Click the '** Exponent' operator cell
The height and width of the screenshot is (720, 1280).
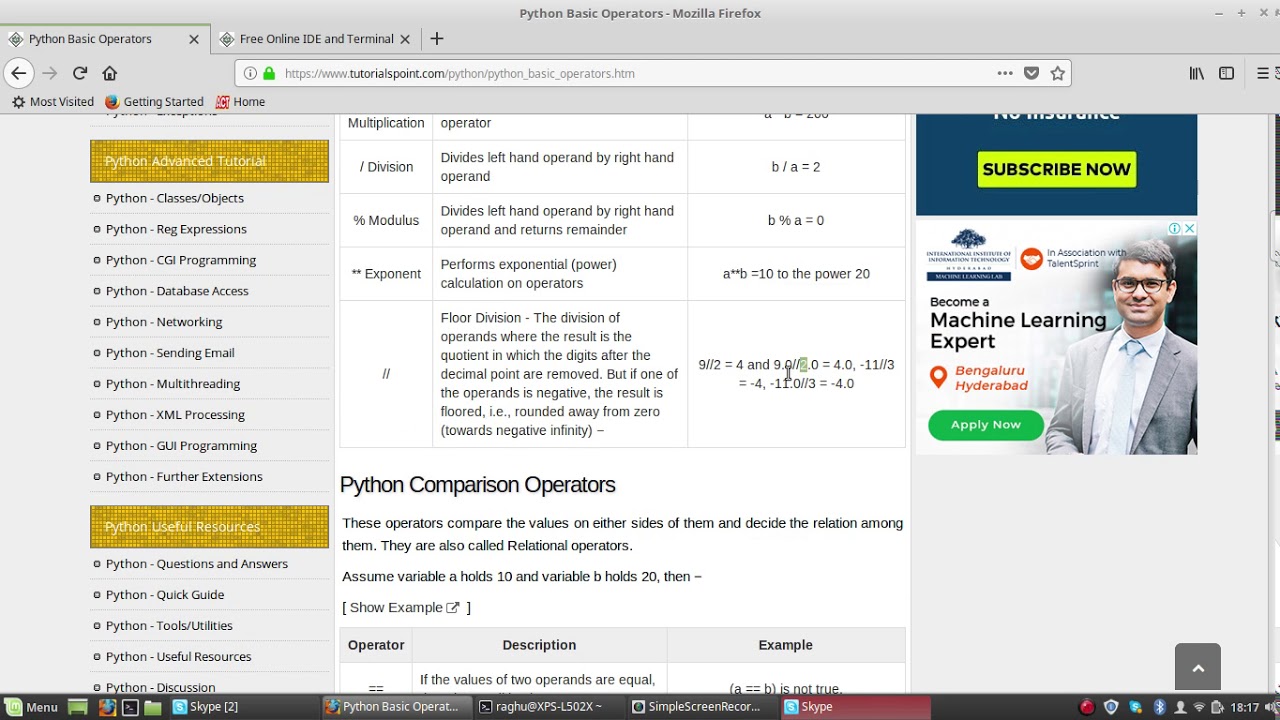[x=386, y=274]
